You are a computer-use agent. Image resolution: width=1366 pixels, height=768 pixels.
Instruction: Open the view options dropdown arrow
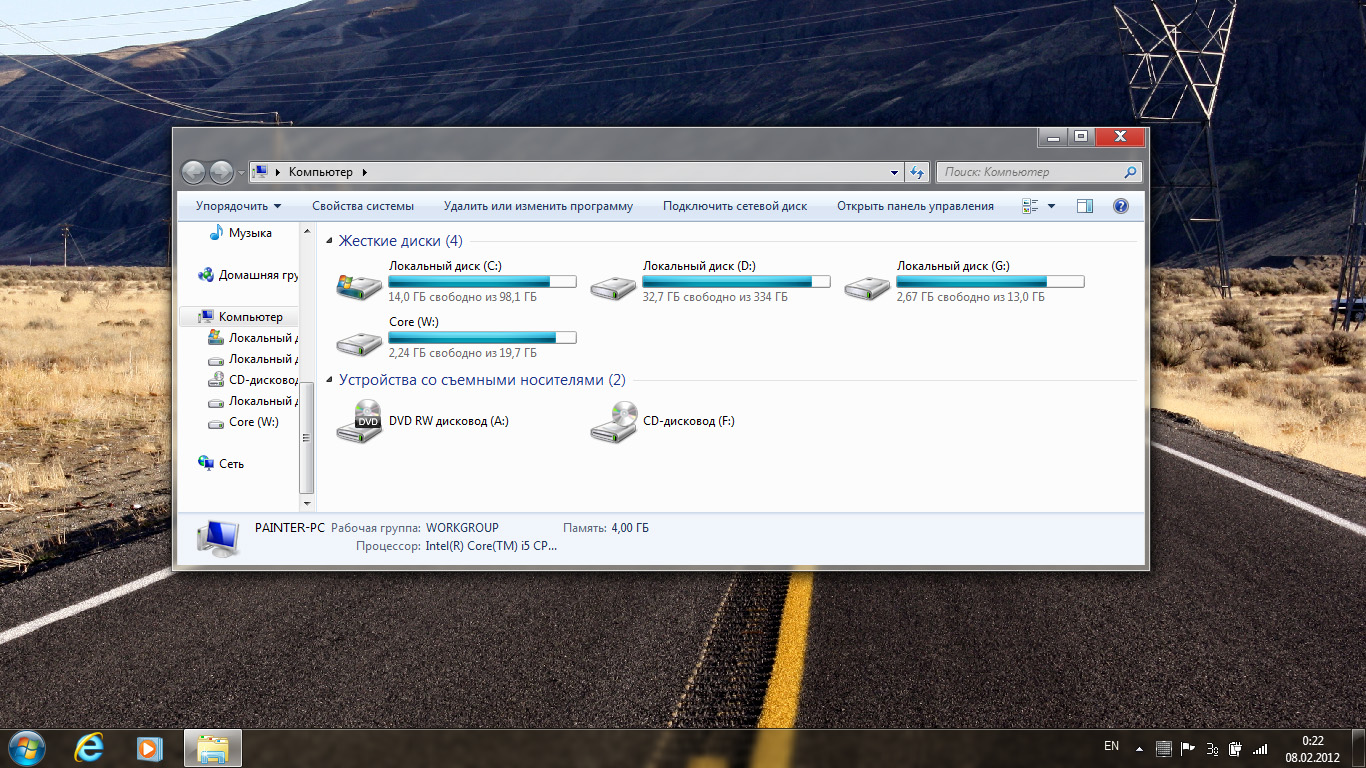point(1051,206)
